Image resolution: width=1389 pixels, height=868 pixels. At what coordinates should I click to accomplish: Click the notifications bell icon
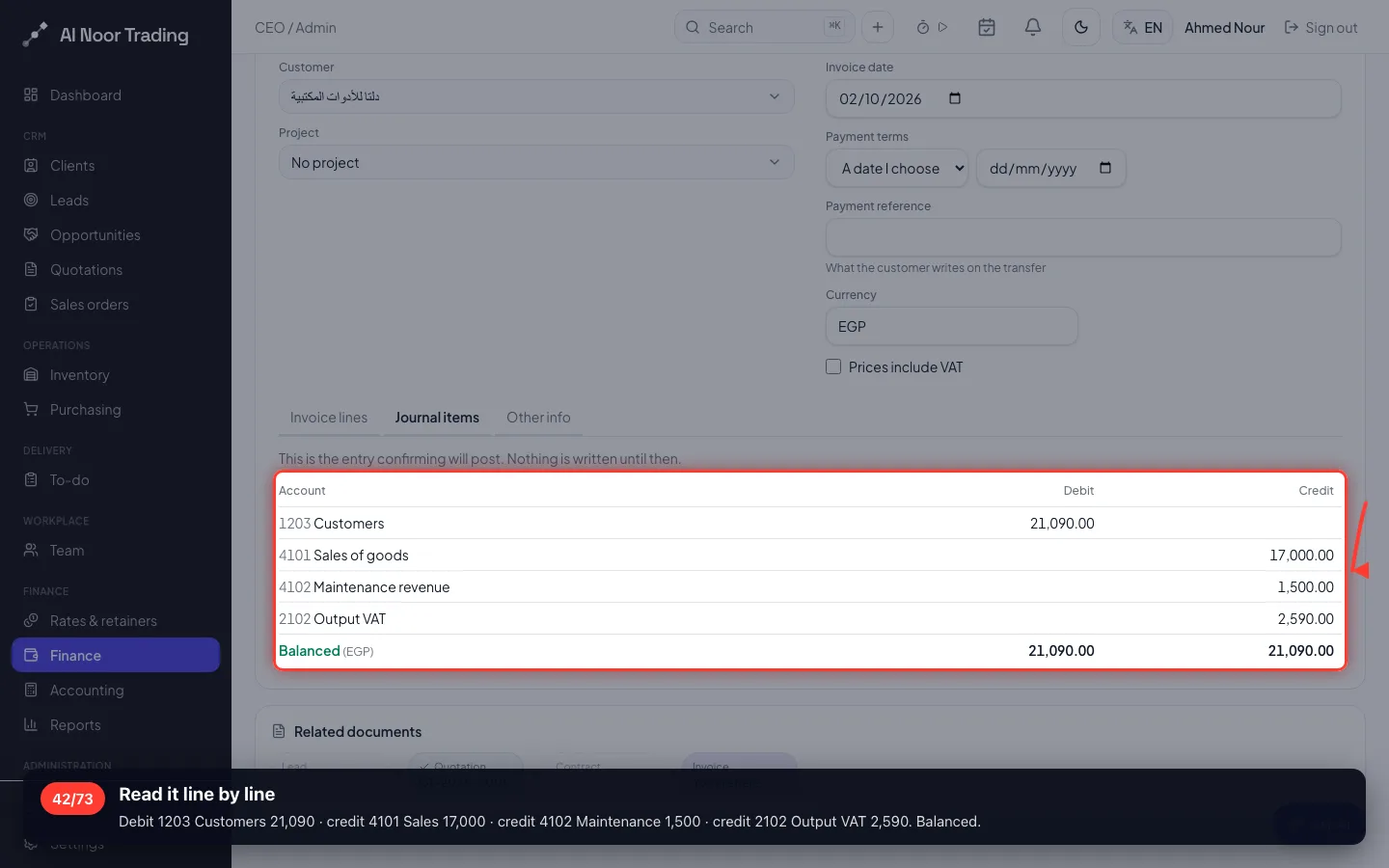[1033, 28]
